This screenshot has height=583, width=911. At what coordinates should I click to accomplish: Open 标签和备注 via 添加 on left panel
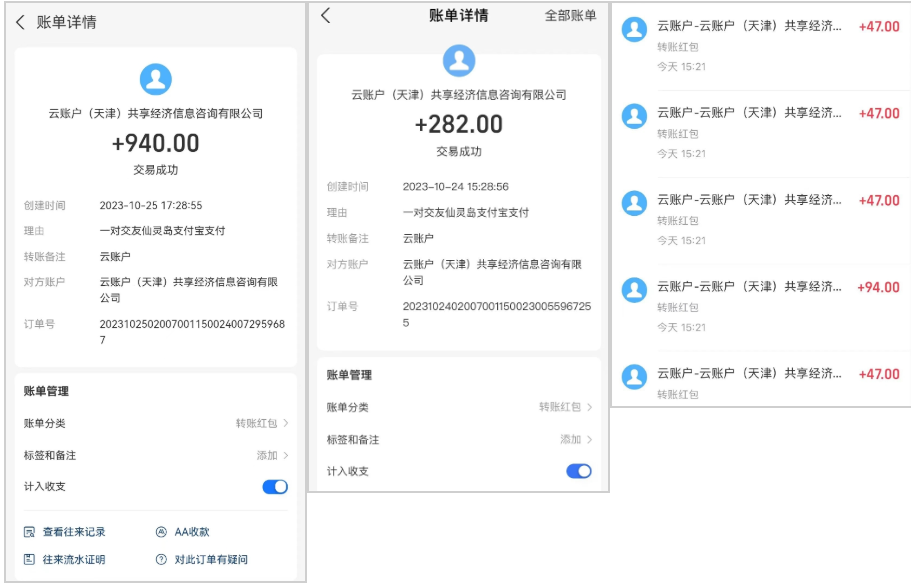point(269,453)
